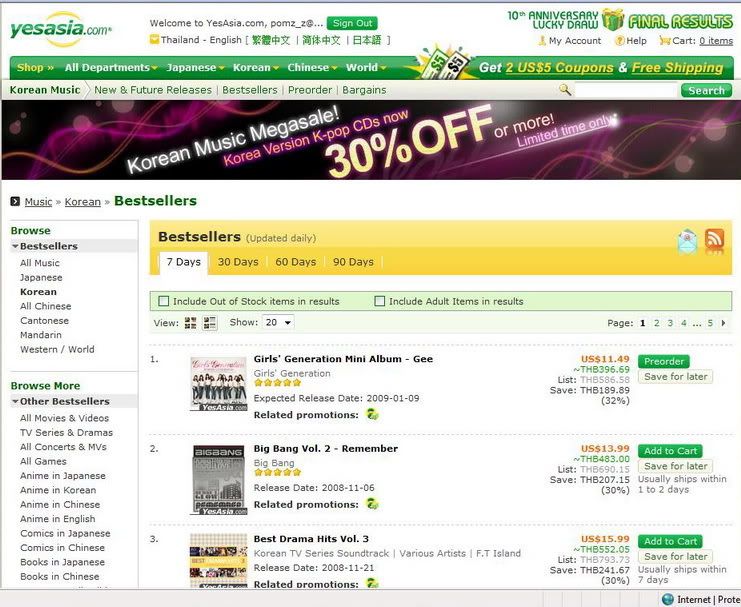Go to next page arrow
This screenshot has width=741, height=607.
(724, 323)
